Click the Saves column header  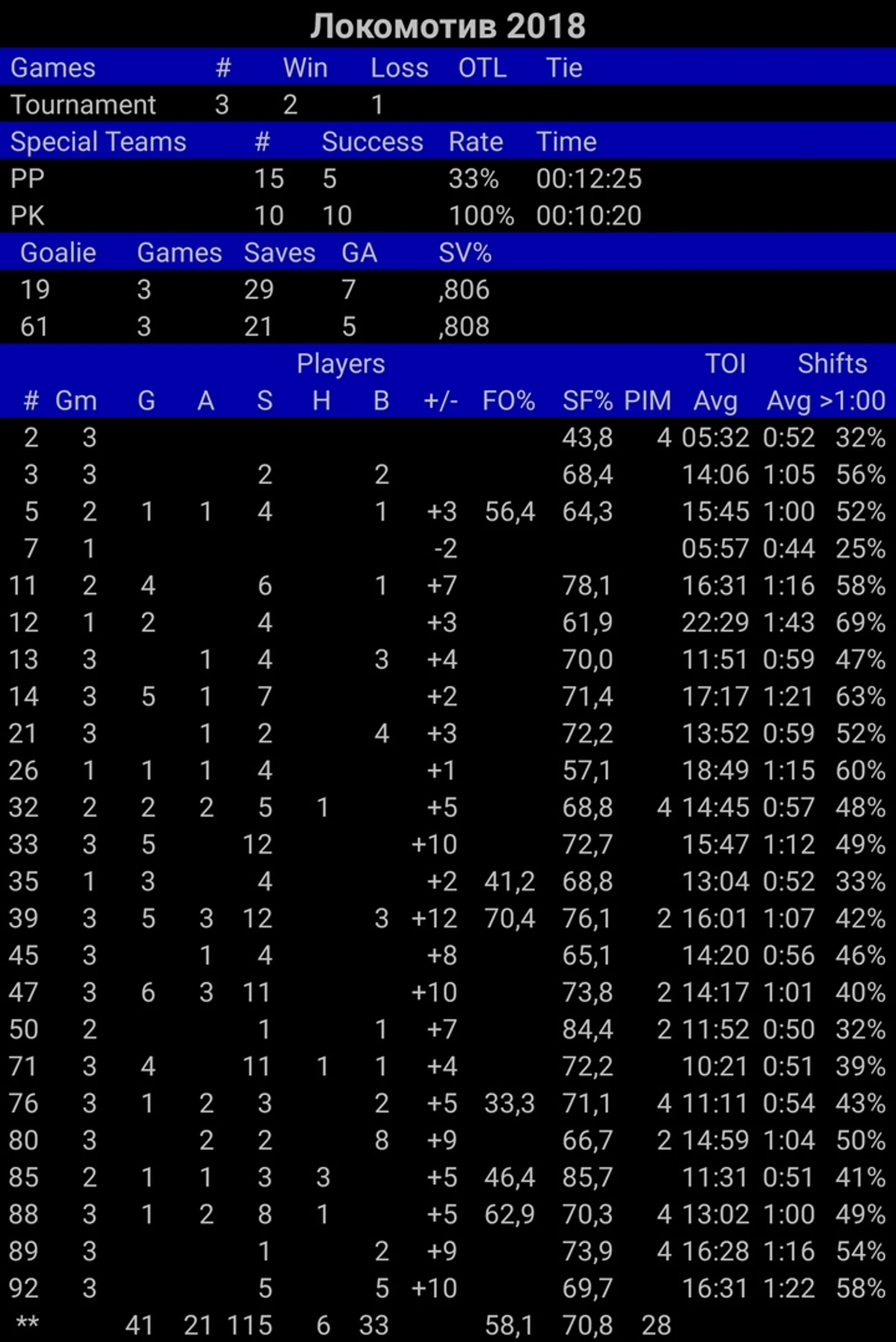coord(280,253)
